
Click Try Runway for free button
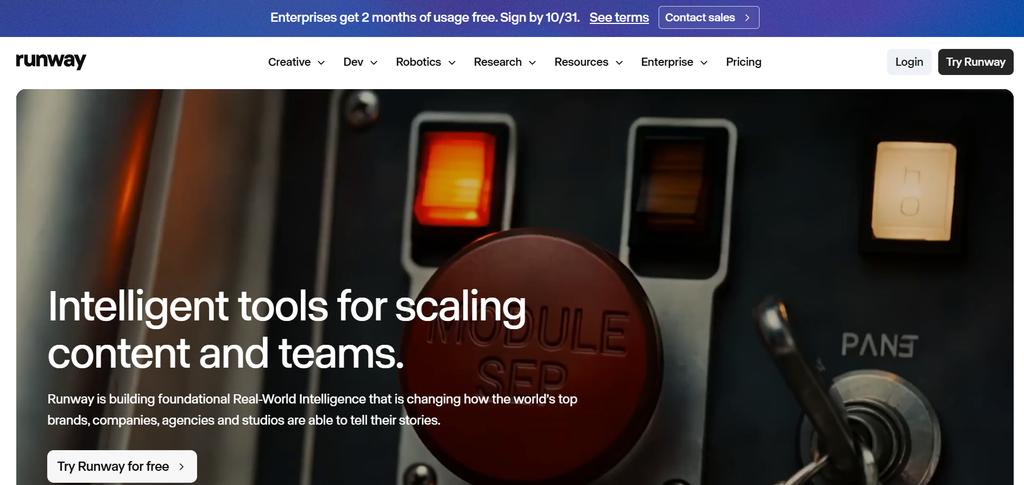(122, 466)
